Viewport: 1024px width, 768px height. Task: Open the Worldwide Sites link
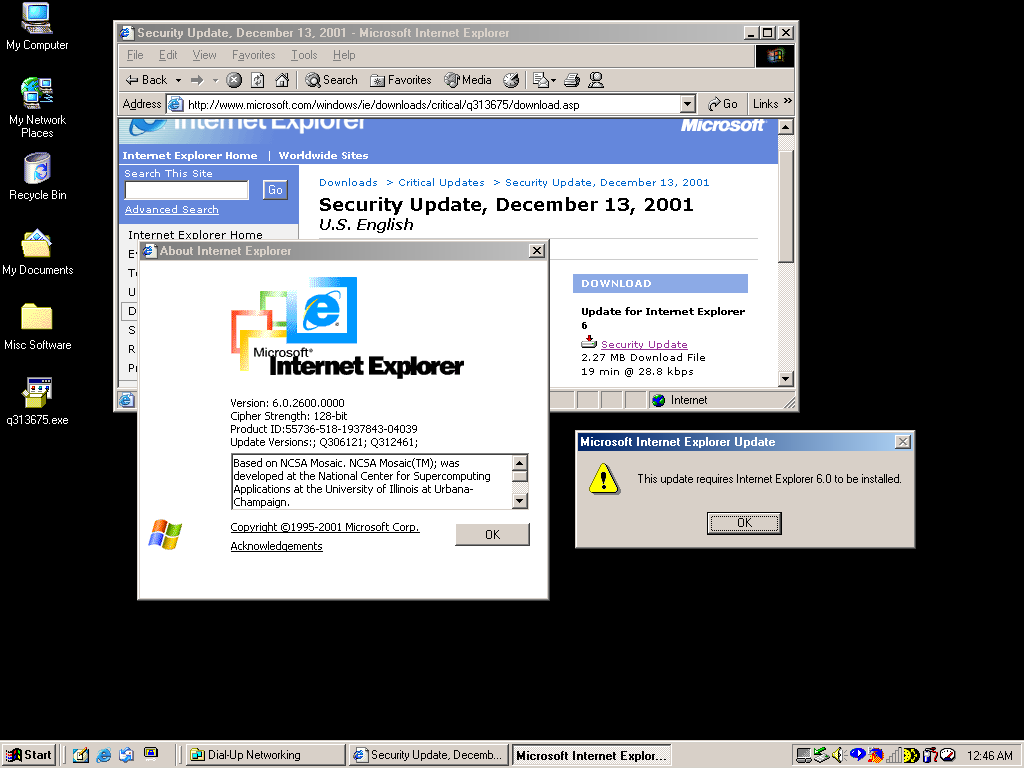click(323, 155)
